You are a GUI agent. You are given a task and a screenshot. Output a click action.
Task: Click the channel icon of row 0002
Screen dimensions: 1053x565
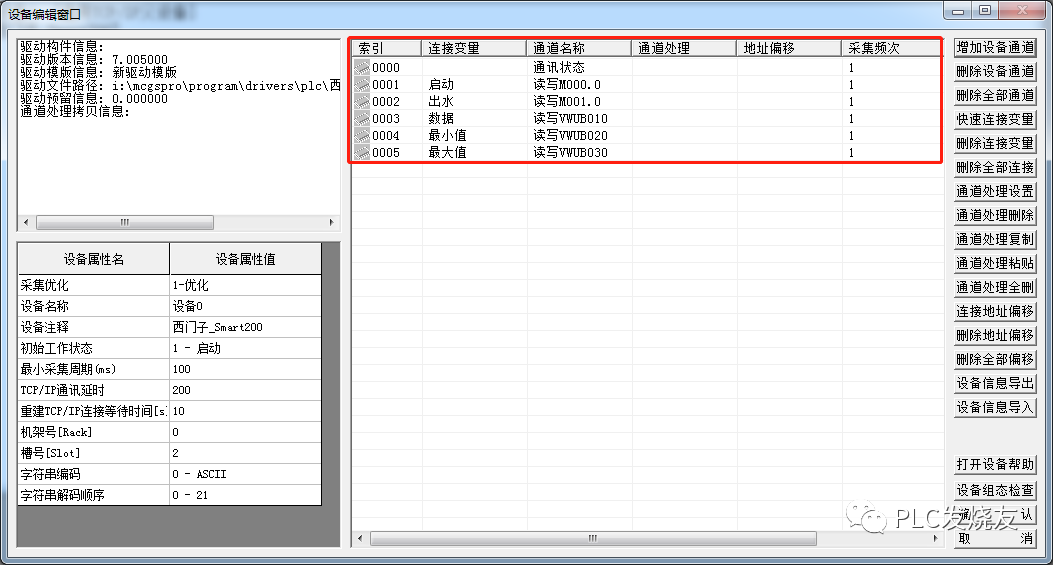(362, 101)
